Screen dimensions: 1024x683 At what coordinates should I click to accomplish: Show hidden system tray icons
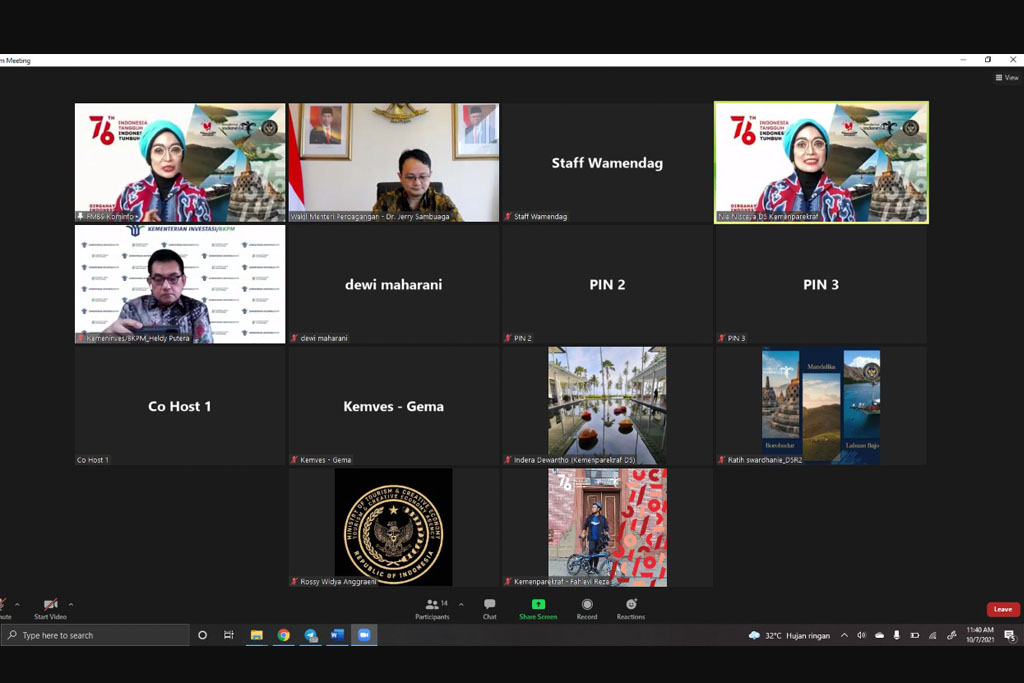coord(844,636)
